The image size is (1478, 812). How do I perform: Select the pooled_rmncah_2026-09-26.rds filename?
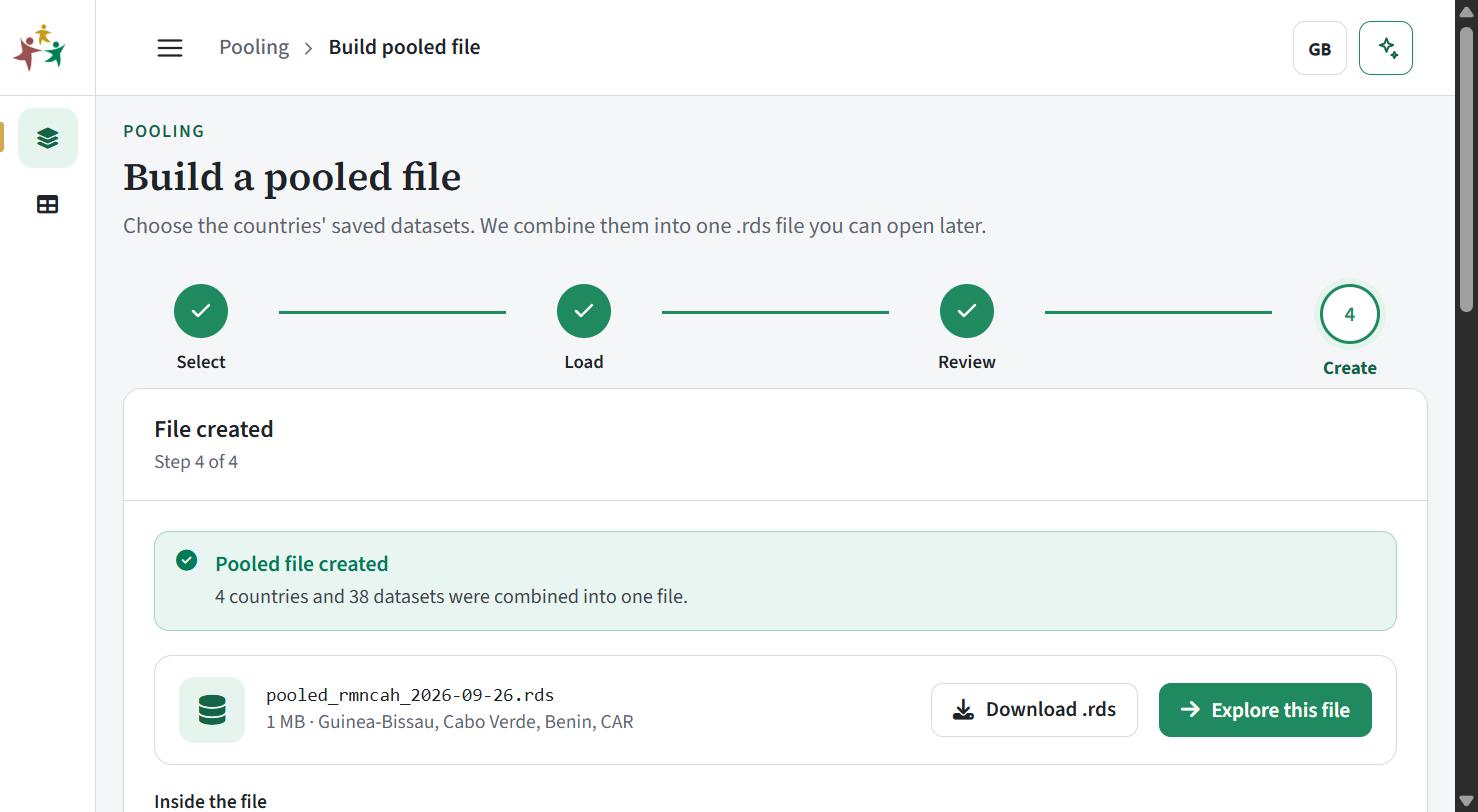pos(410,695)
